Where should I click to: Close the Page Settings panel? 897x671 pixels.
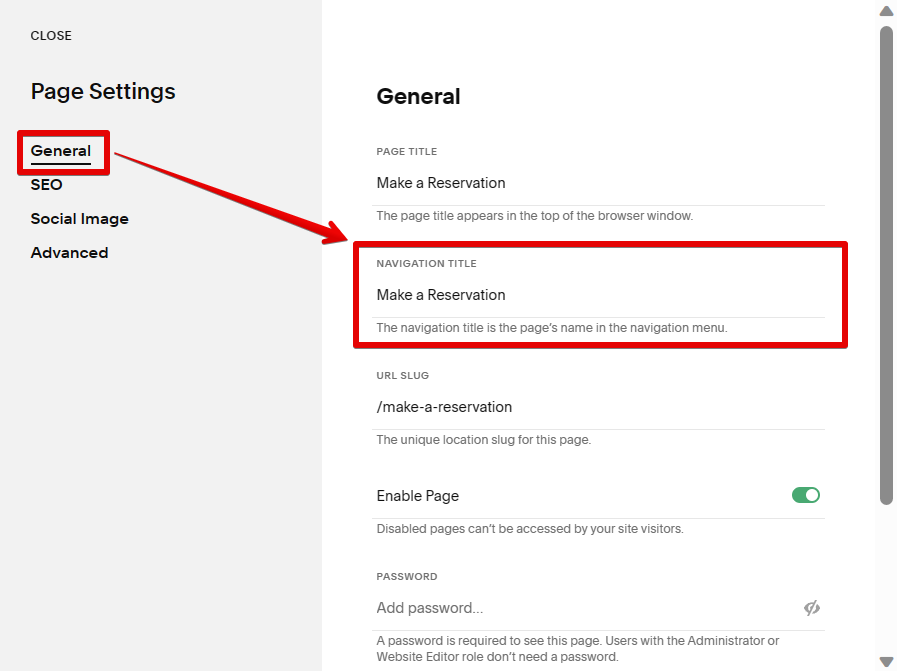[x=51, y=36]
